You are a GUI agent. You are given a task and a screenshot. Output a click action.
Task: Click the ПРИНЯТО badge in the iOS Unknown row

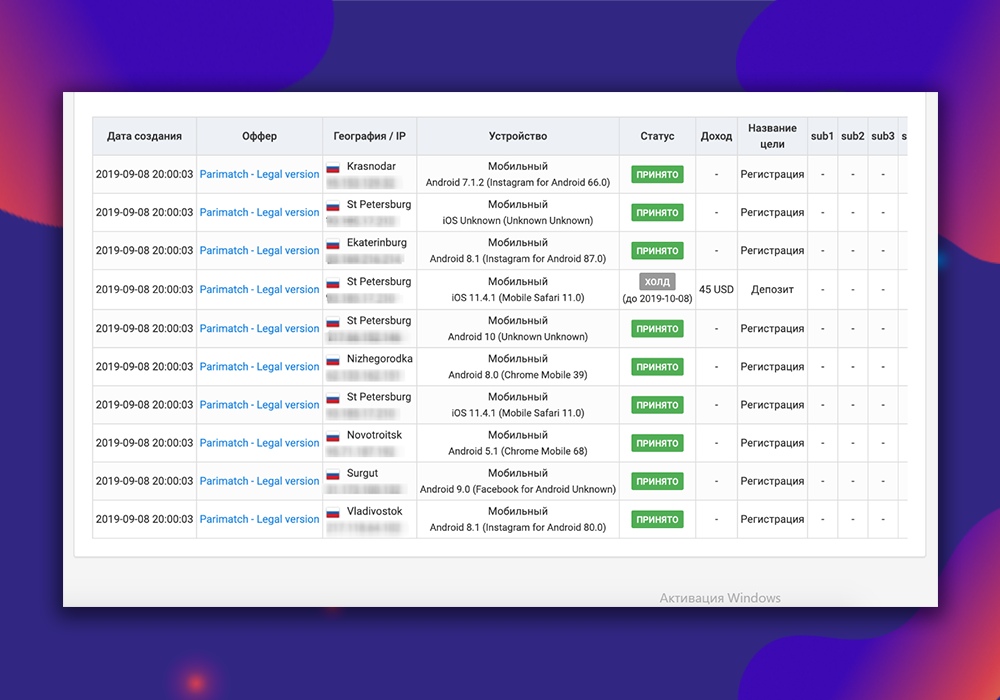point(657,213)
